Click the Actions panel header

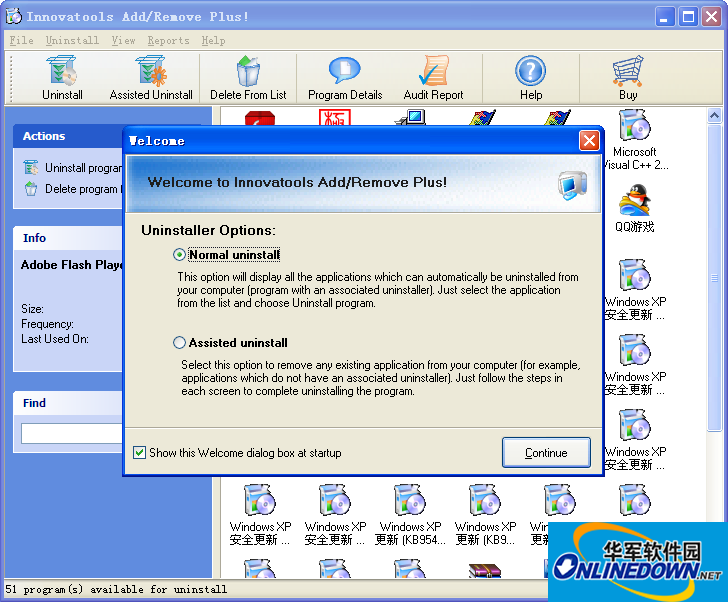point(68,136)
